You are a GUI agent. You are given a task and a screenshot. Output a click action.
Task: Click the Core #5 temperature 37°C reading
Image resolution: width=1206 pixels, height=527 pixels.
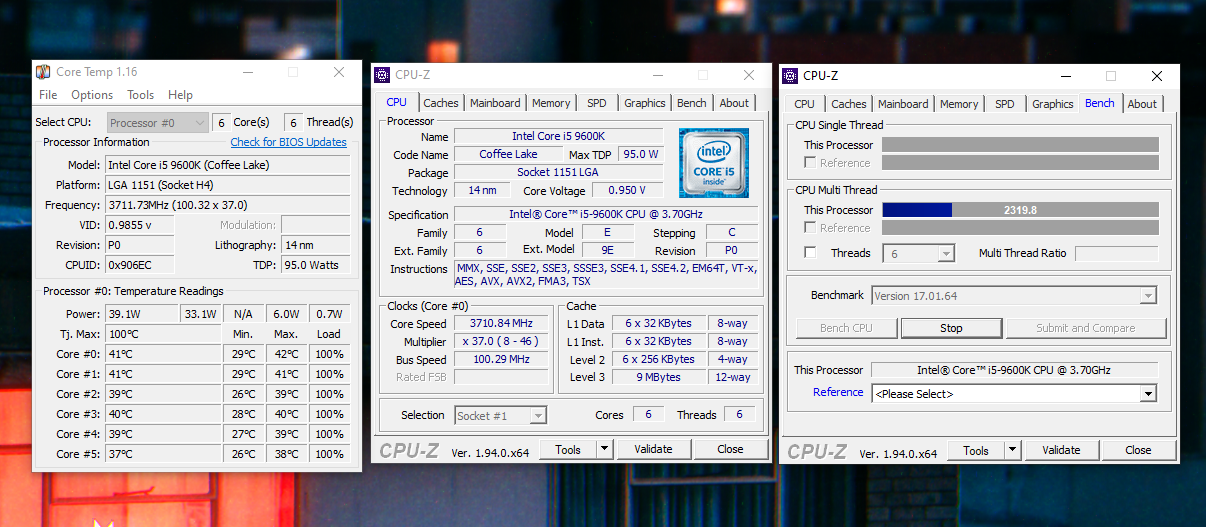[x=163, y=454]
